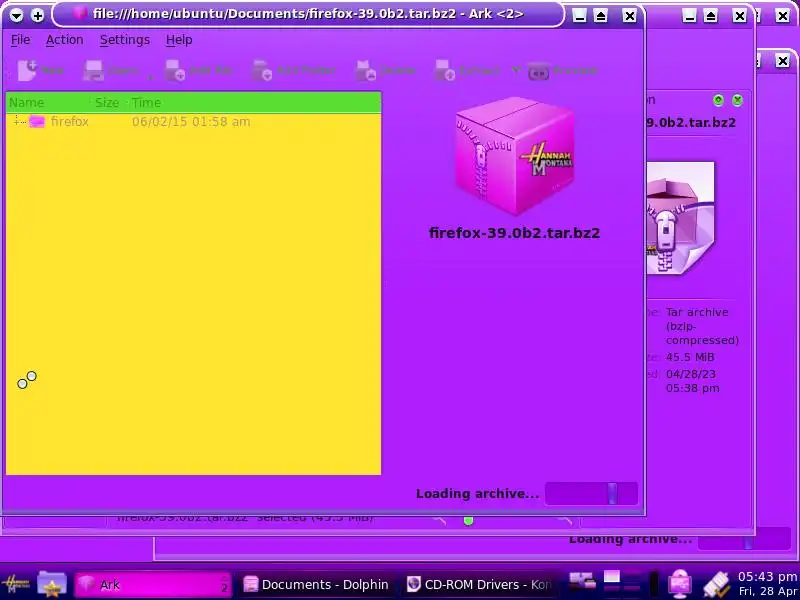The height and width of the screenshot is (600, 800).
Task: Open the File menu
Action: click(x=20, y=40)
